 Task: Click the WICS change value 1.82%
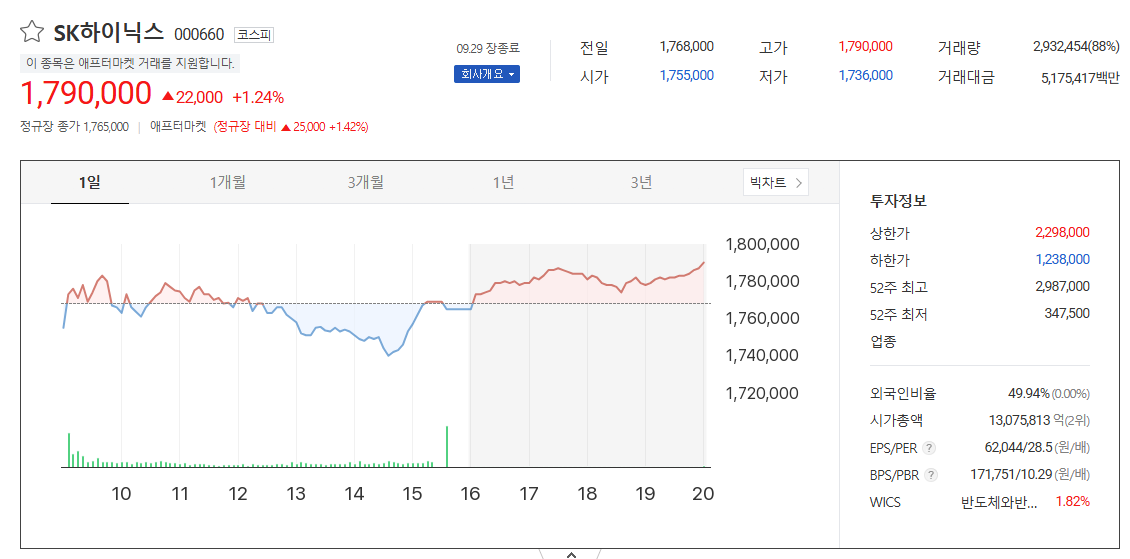(x=1072, y=502)
